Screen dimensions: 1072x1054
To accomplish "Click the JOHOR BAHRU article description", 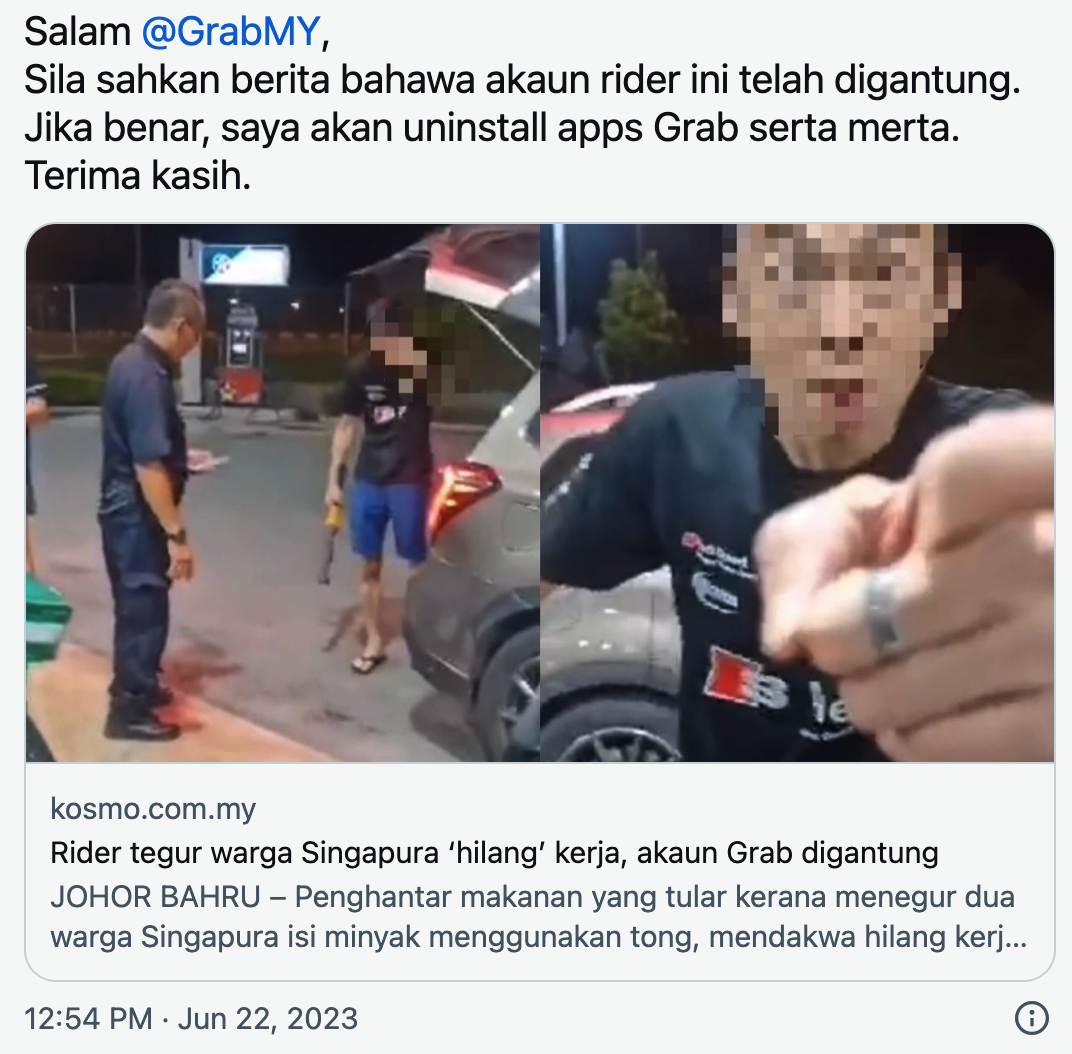I will pyautogui.click(x=538, y=916).
